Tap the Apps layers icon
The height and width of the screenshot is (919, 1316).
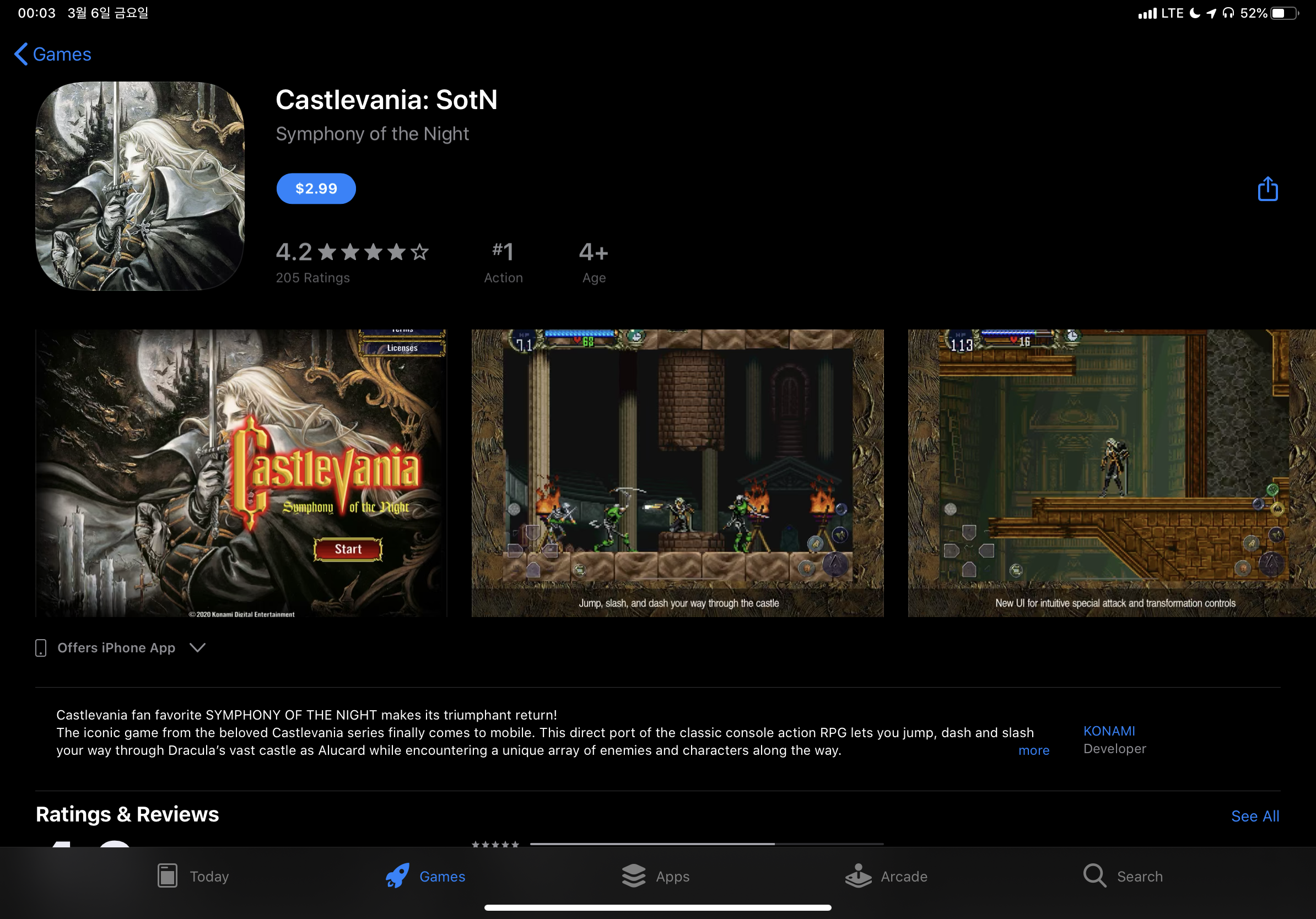coord(634,875)
